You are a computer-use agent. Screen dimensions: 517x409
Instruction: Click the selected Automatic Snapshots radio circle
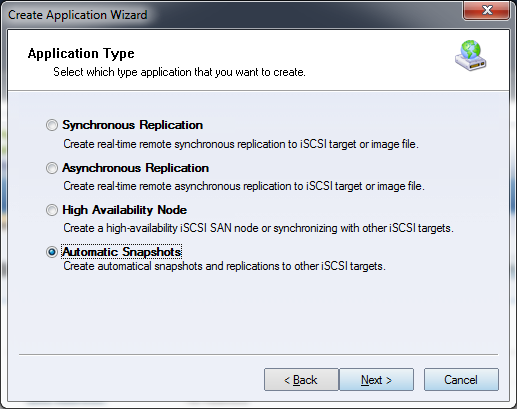[x=52, y=252]
